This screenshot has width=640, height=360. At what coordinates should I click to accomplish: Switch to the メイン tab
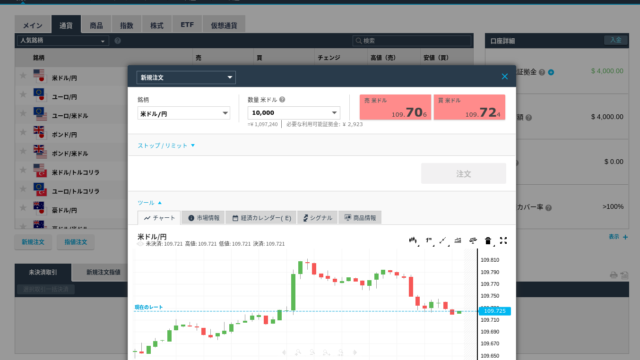[33, 25]
